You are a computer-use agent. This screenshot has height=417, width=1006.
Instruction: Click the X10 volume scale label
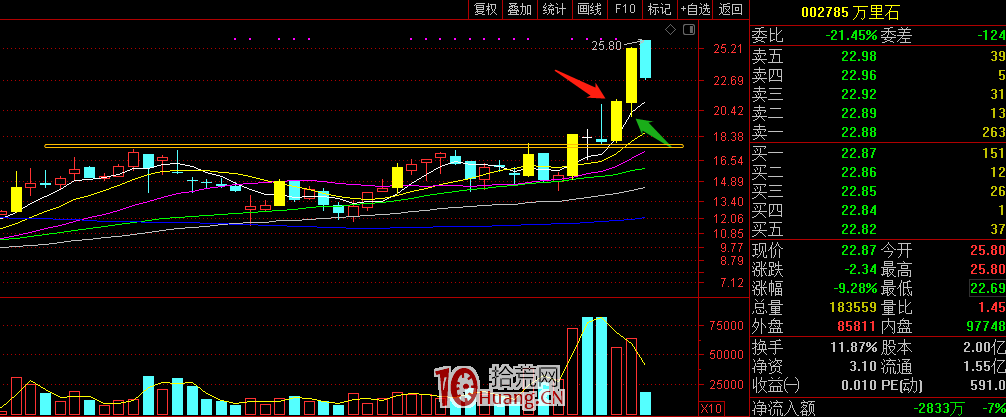coord(710,408)
